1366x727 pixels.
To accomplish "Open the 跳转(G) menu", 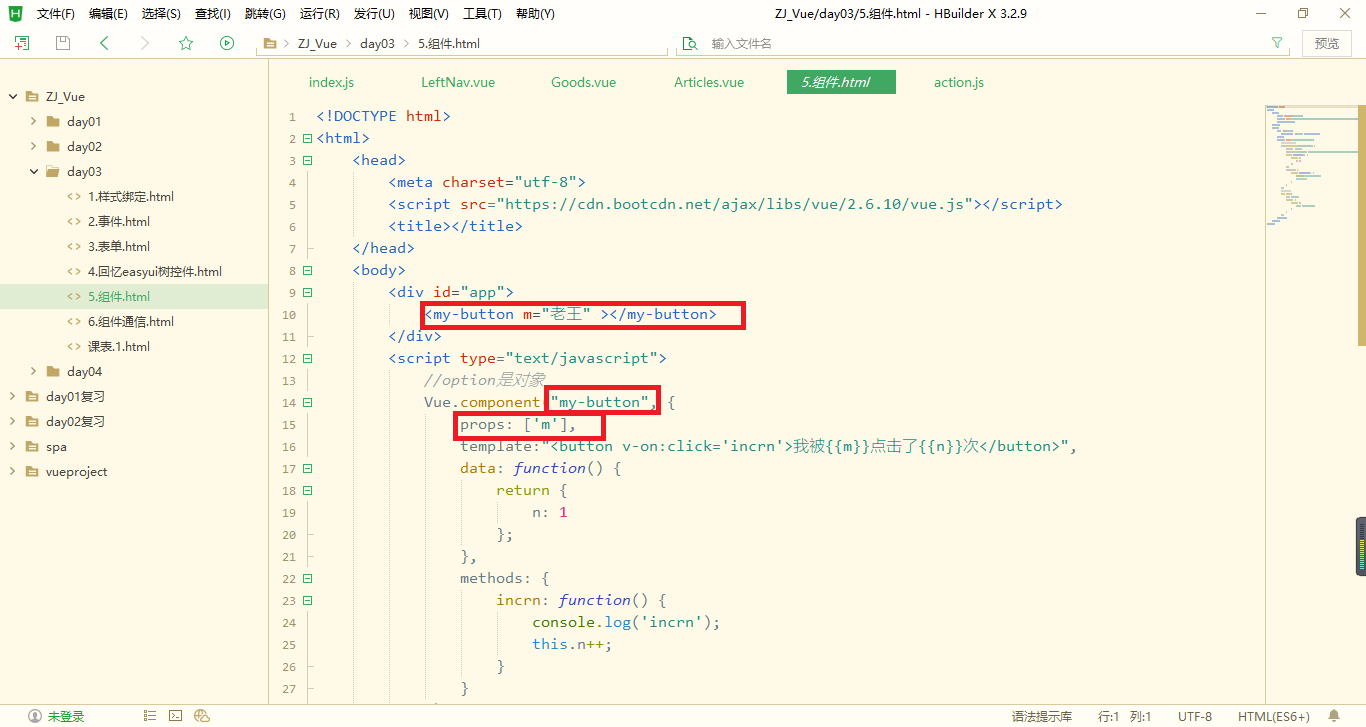I will click(265, 14).
